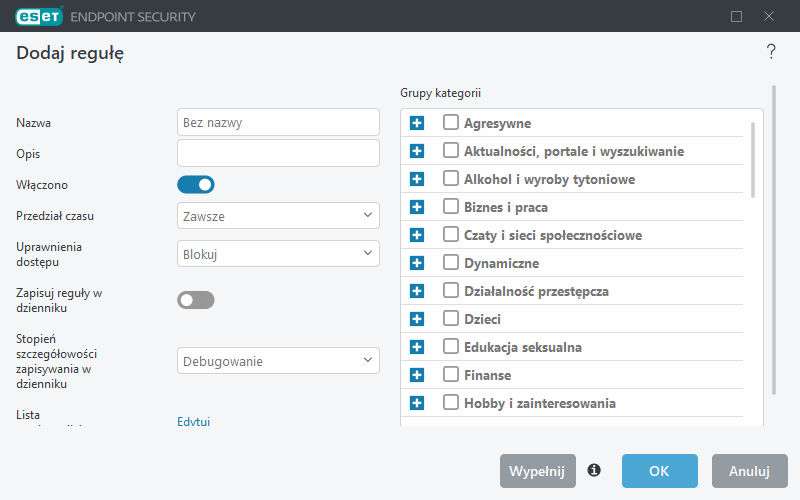The height and width of the screenshot is (500, 800).
Task: Expand the Finanse category group
Action: (x=417, y=376)
